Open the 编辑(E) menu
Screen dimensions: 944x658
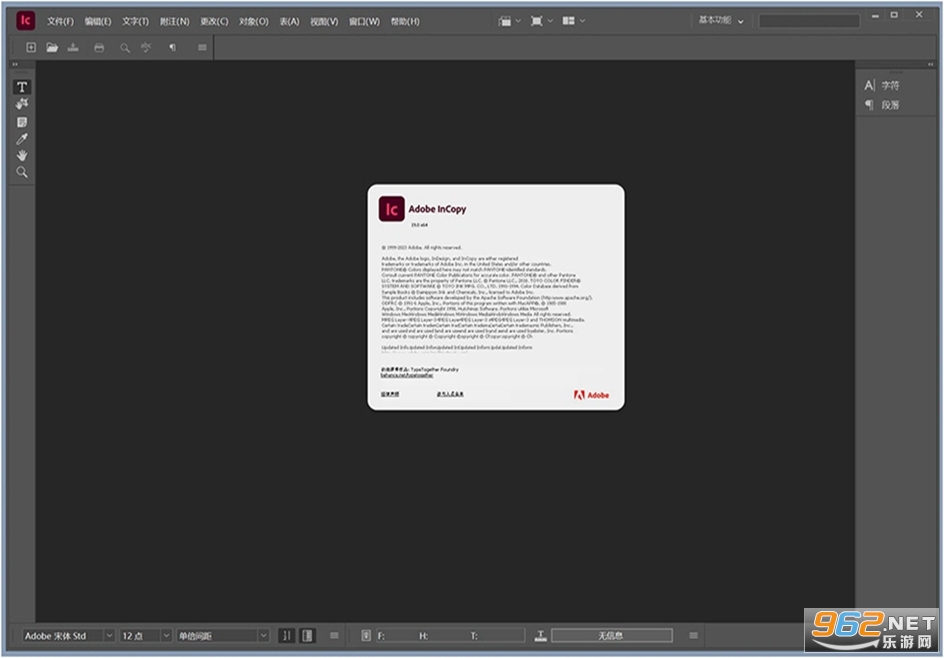tap(98, 21)
